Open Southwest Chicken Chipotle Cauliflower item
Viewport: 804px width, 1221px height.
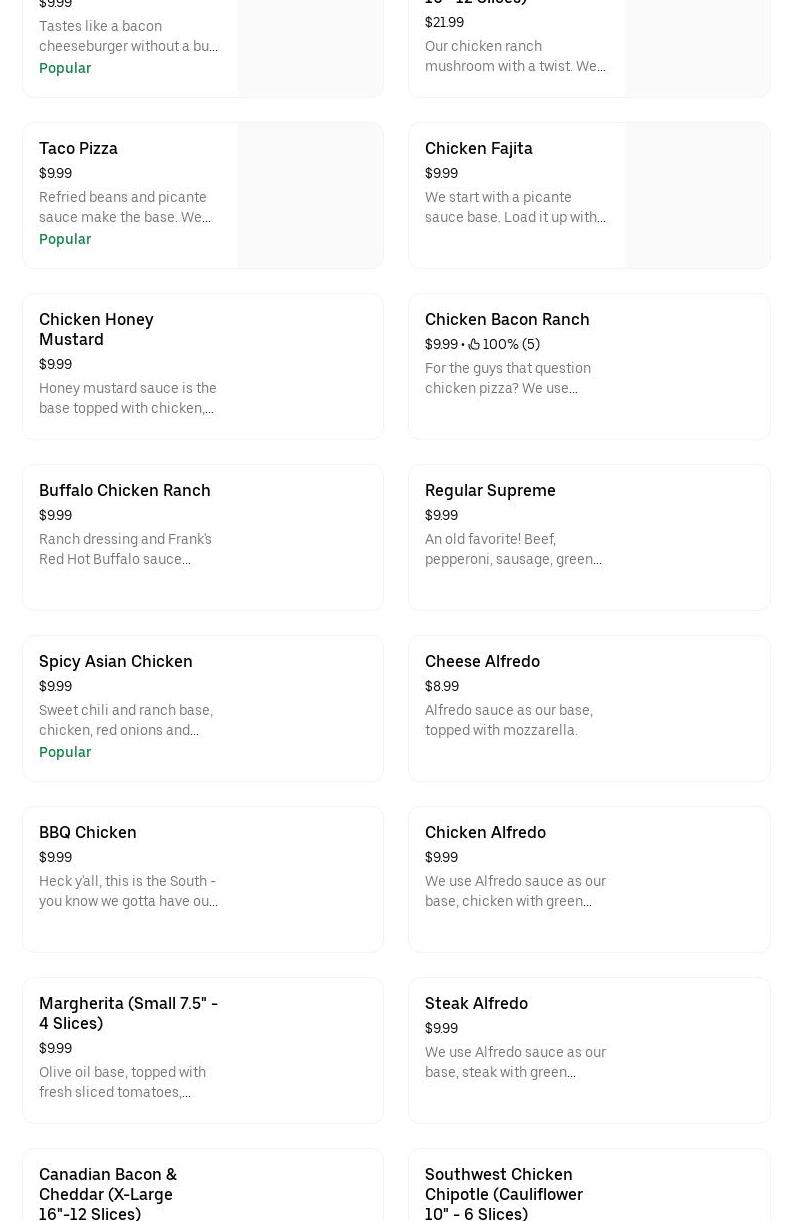[x=589, y=1185]
